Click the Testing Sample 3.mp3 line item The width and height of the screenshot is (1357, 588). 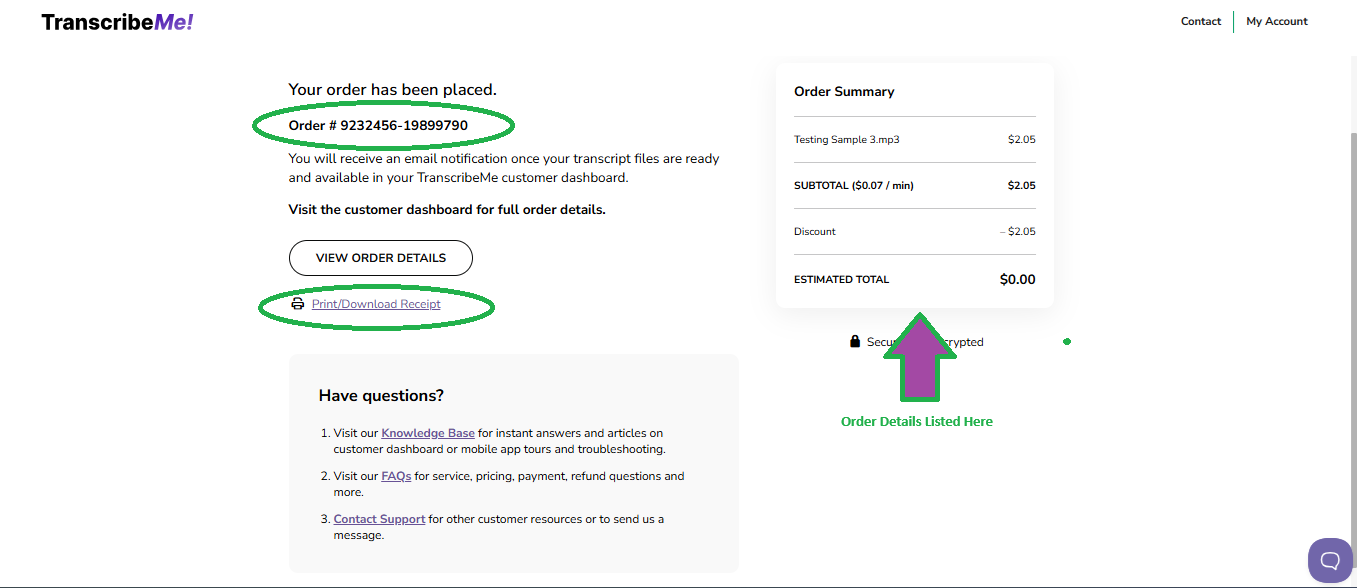pyautogui.click(x=845, y=139)
